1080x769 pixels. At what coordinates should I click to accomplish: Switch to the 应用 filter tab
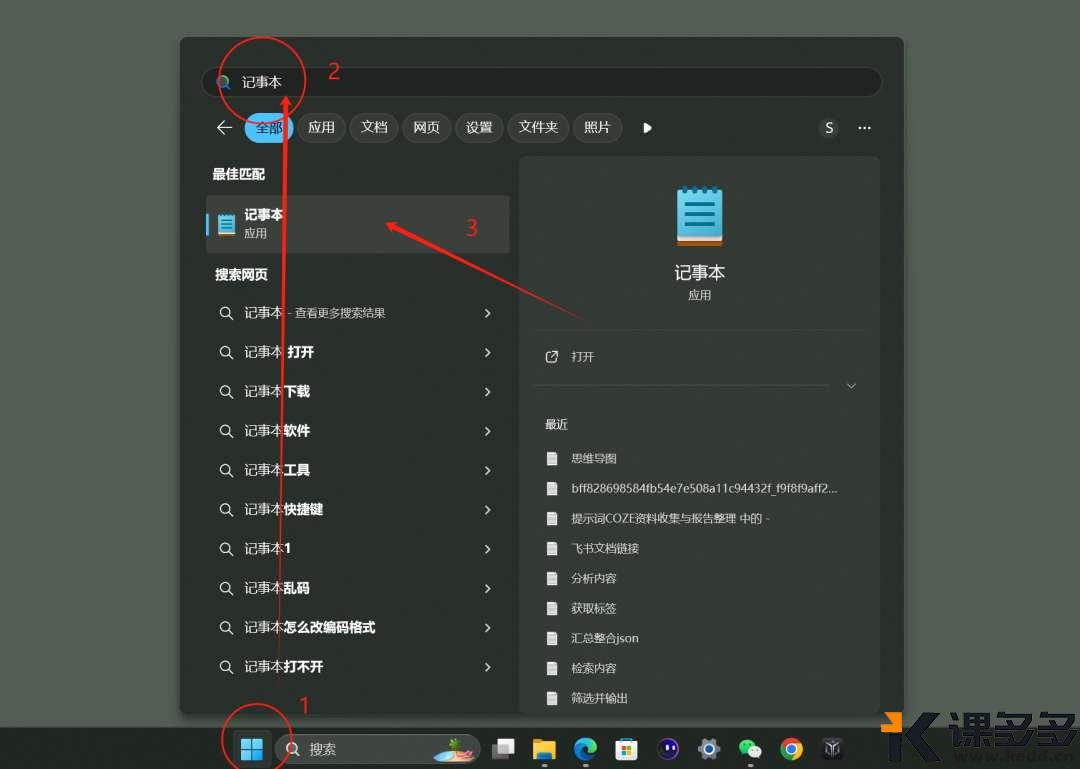click(321, 128)
